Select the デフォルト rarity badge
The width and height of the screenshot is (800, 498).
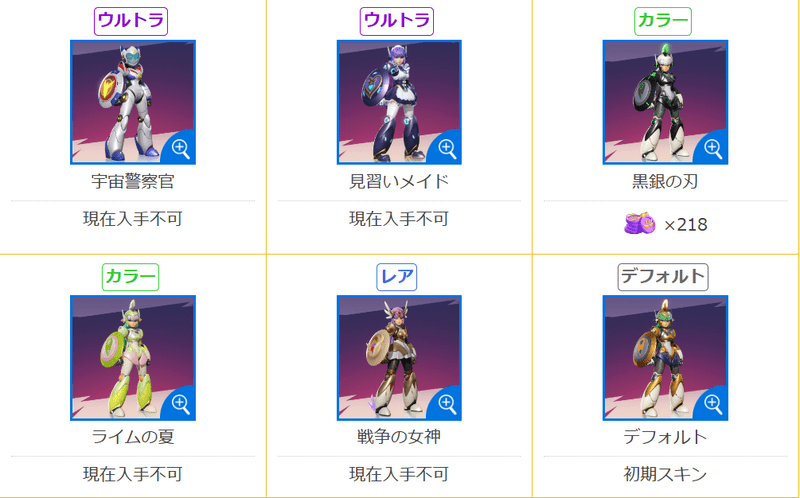(x=663, y=277)
